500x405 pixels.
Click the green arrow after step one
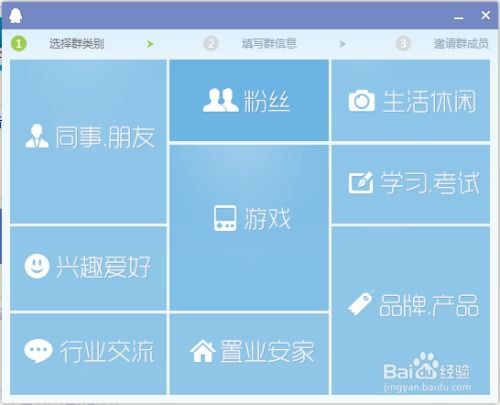150,44
